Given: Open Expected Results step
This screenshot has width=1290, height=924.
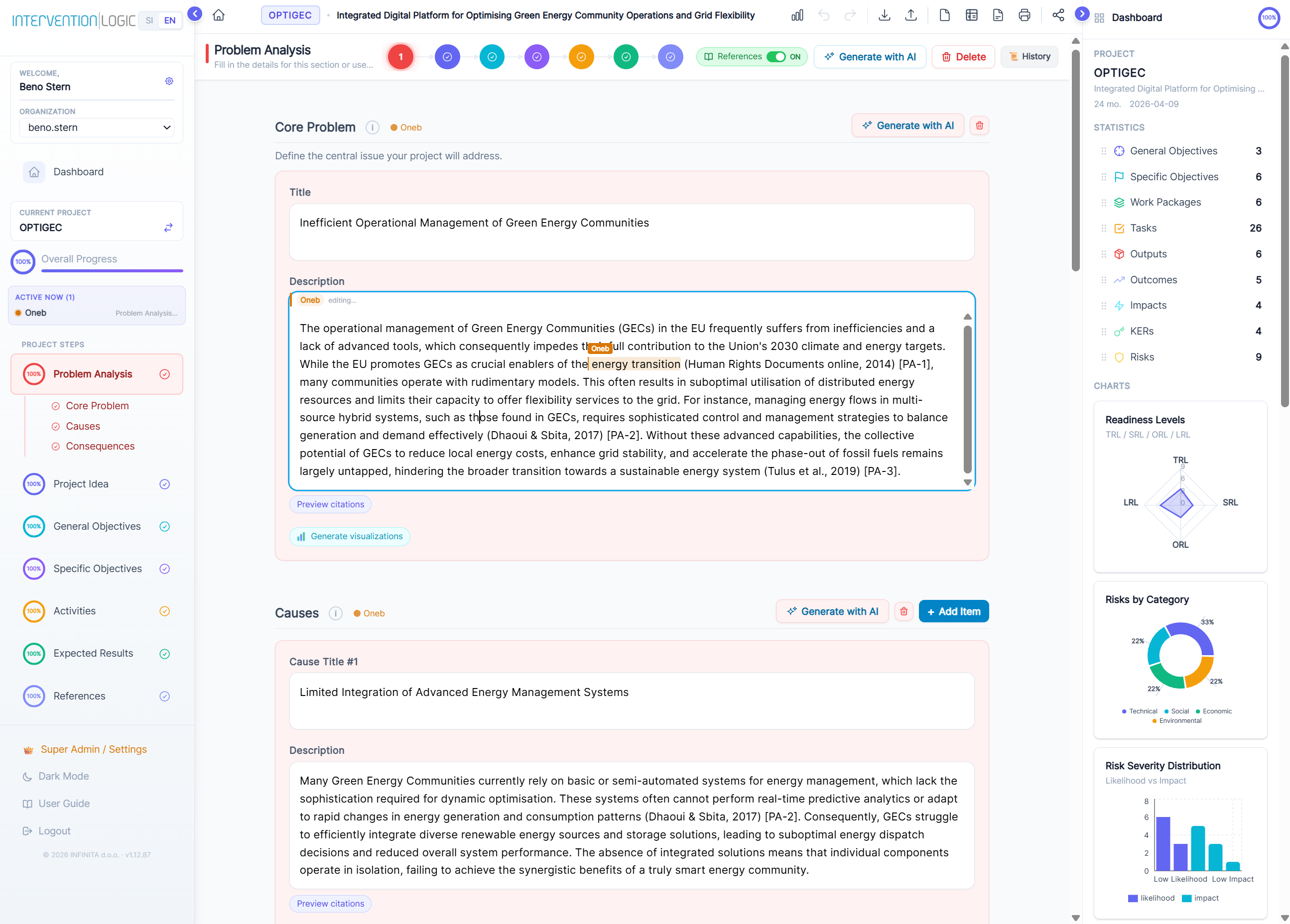Looking at the screenshot, I should [97, 653].
